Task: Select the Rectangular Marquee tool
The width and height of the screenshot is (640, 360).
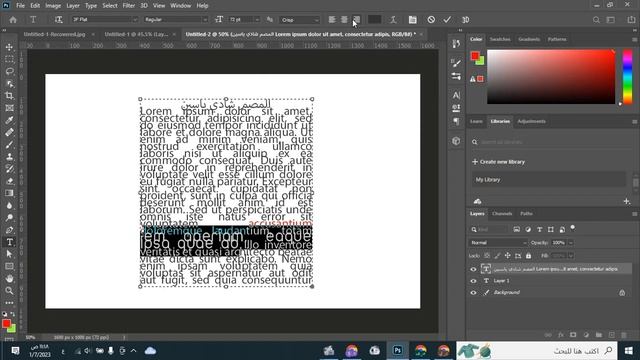Action: point(9,60)
